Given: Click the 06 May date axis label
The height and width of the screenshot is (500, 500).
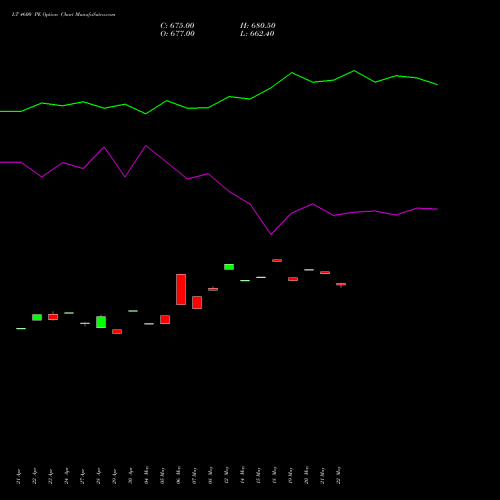Looking at the screenshot, I should 179,475.
